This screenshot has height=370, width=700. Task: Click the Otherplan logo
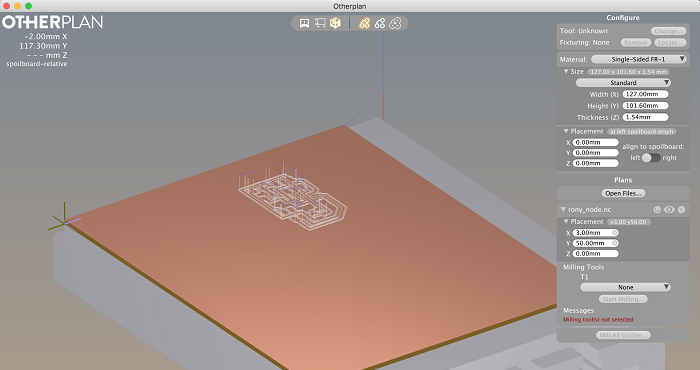[x=53, y=22]
